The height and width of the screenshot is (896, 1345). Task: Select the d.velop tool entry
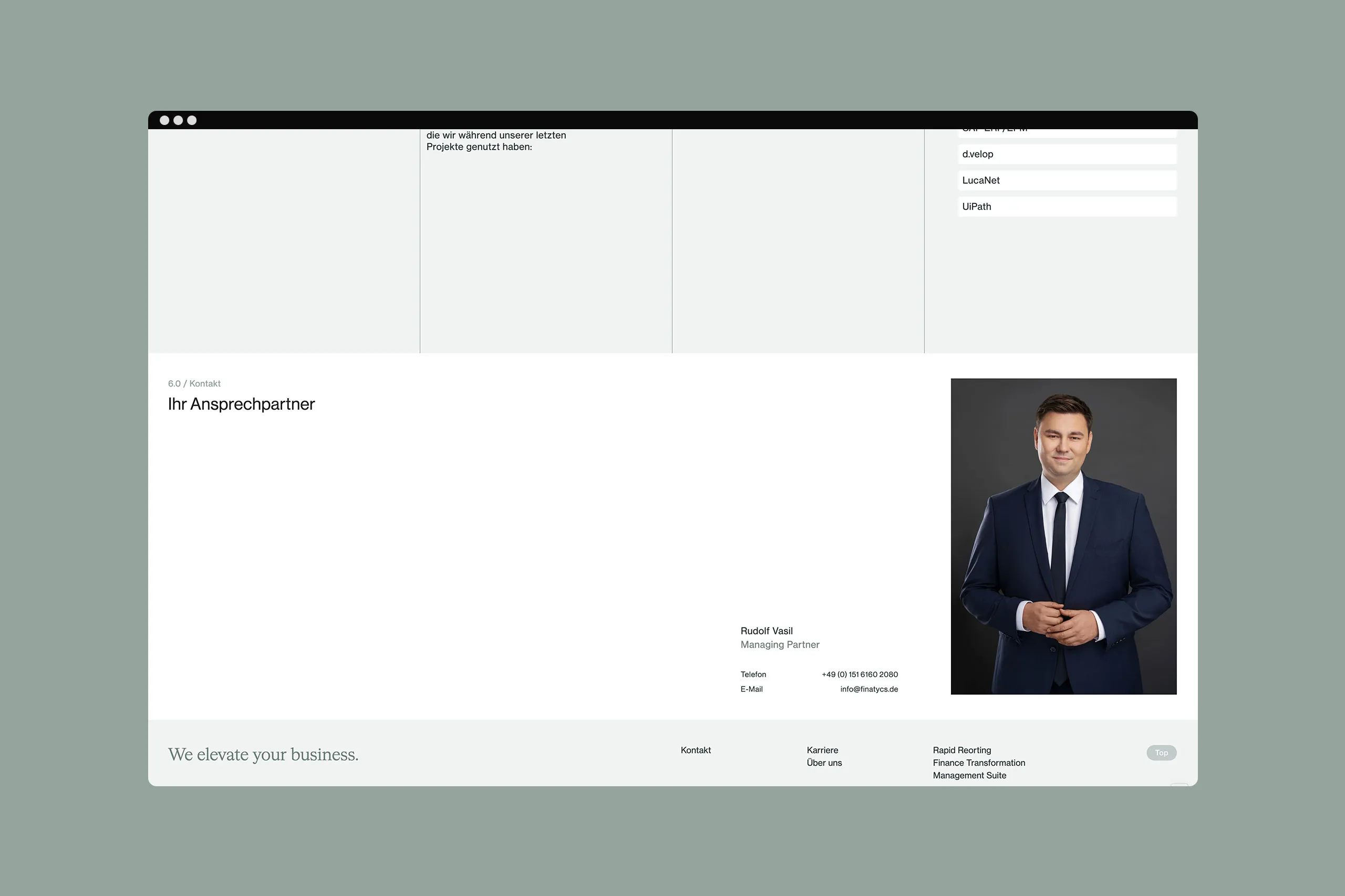1067,154
